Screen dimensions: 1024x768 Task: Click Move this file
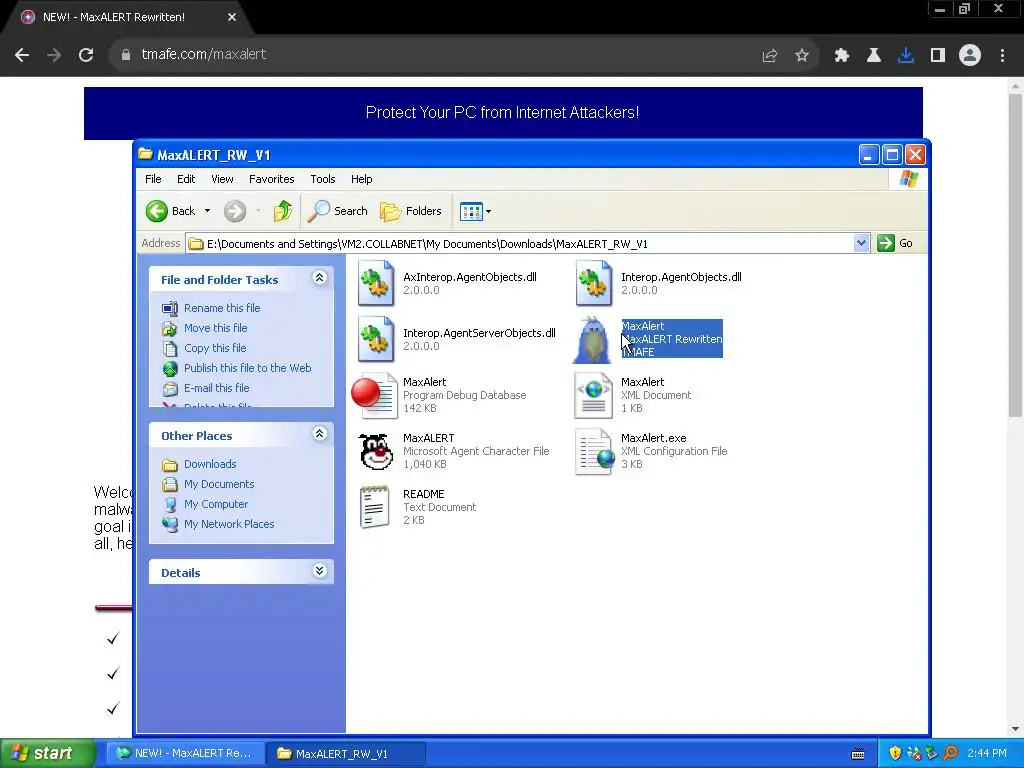point(216,328)
